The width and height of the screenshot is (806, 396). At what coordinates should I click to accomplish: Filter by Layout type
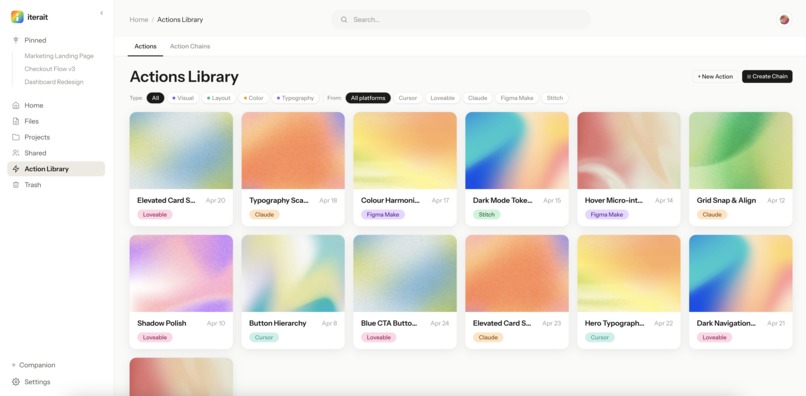pos(218,98)
